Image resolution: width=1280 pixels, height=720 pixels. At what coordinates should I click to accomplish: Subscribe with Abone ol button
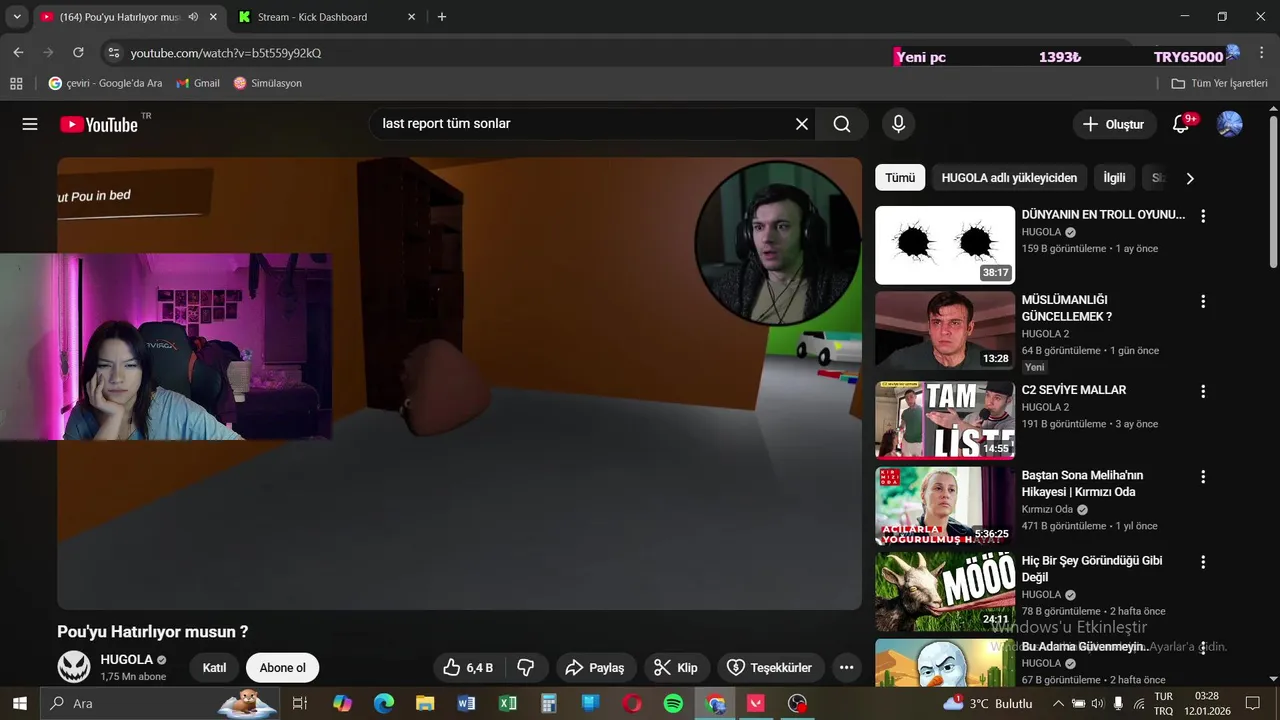click(283, 668)
